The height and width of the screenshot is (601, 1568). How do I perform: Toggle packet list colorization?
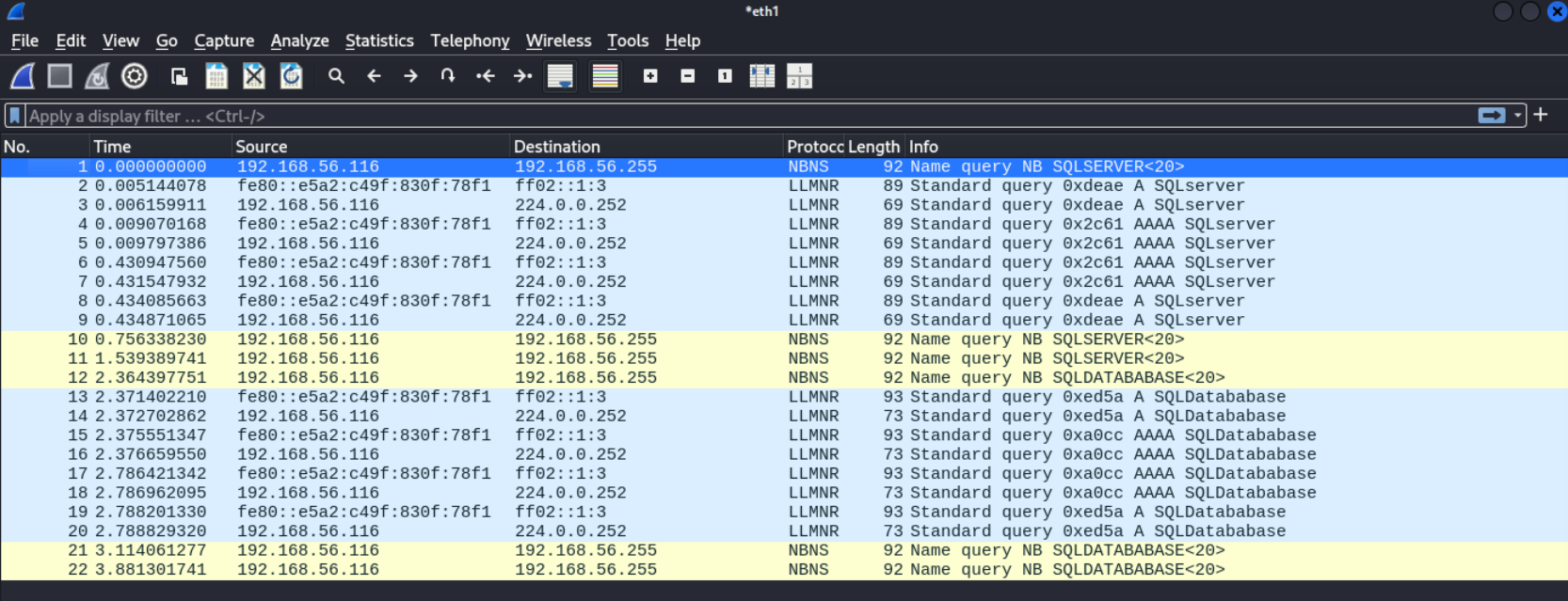[x=605, y=76]
